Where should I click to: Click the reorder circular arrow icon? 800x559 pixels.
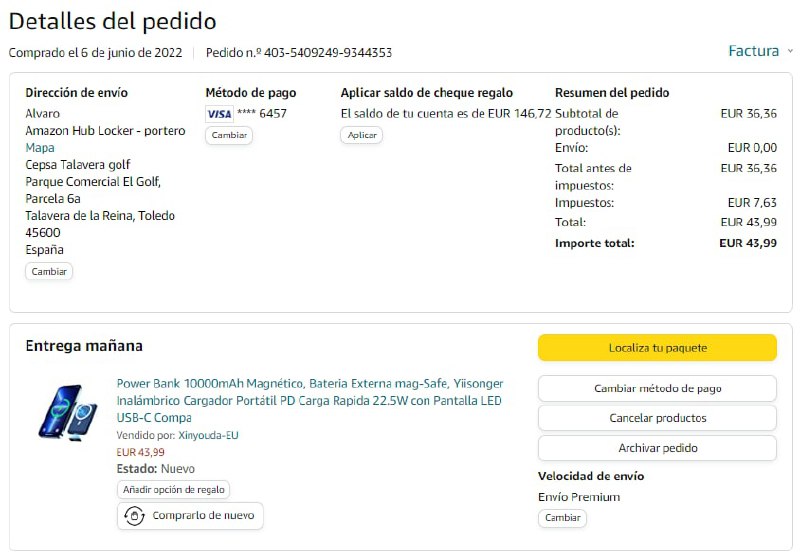[x=134, y=516]
